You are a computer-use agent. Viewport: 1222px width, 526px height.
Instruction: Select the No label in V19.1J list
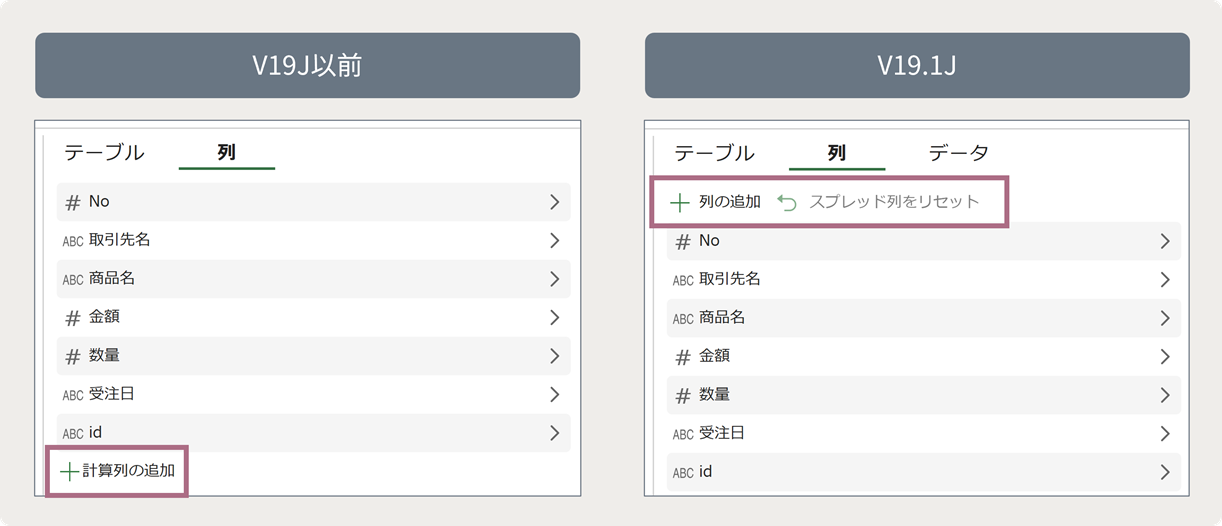pos(709,241)
